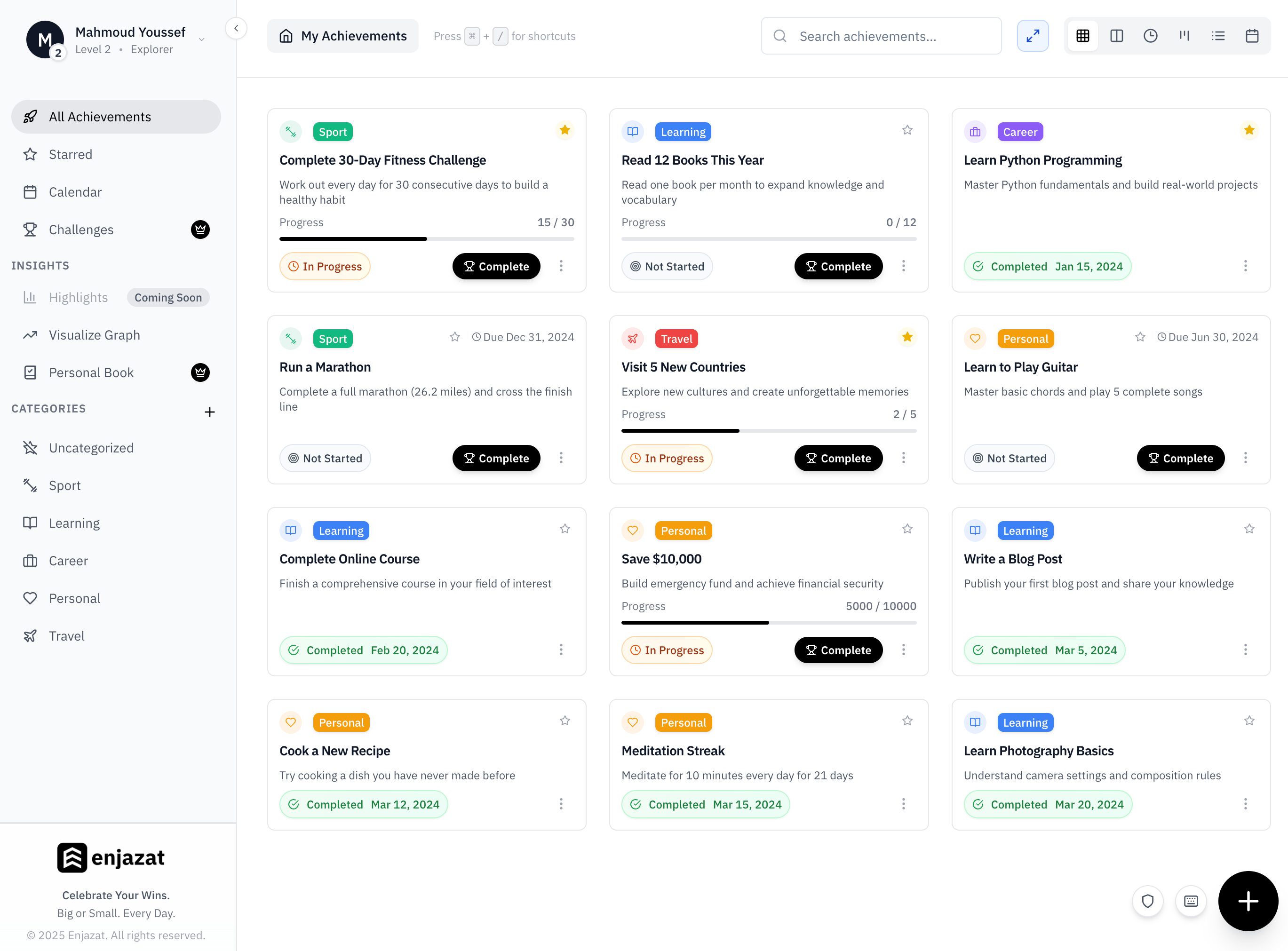Viewport: 1288px width, 951px height.
Task: Mark Visit 5 New Countries as Complete
Action: coord(838,458)
